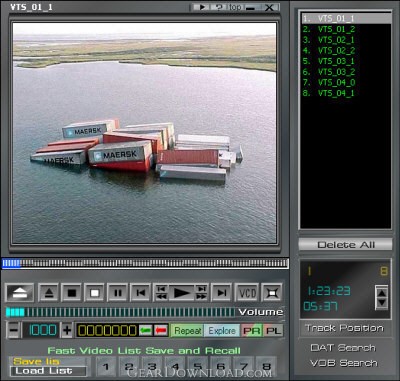The image size is (400, 381).
Task: Increase value with the plus button
Action: 67,330
